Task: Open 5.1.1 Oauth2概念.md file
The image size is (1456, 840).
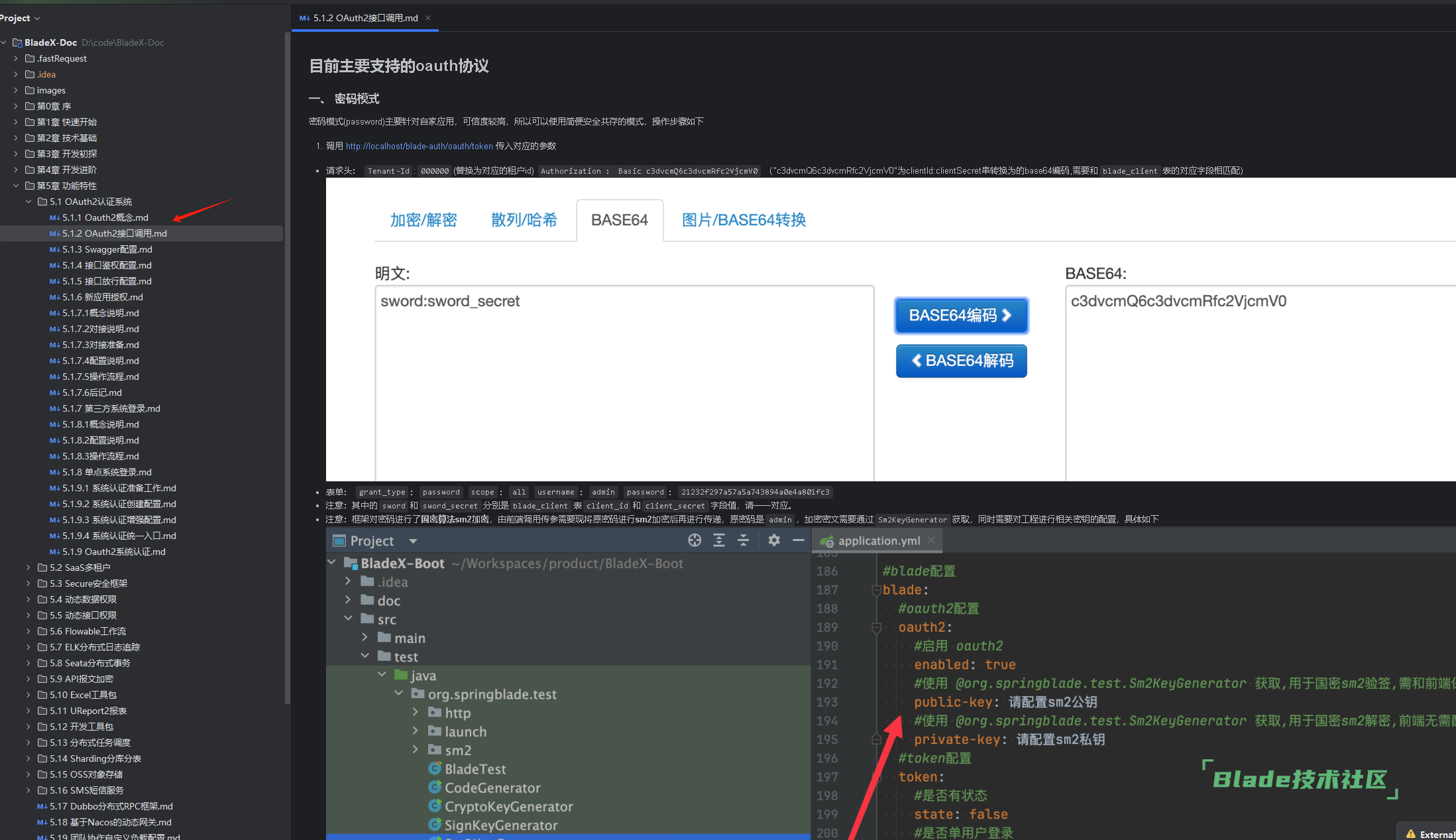Action: pos(105,217)
